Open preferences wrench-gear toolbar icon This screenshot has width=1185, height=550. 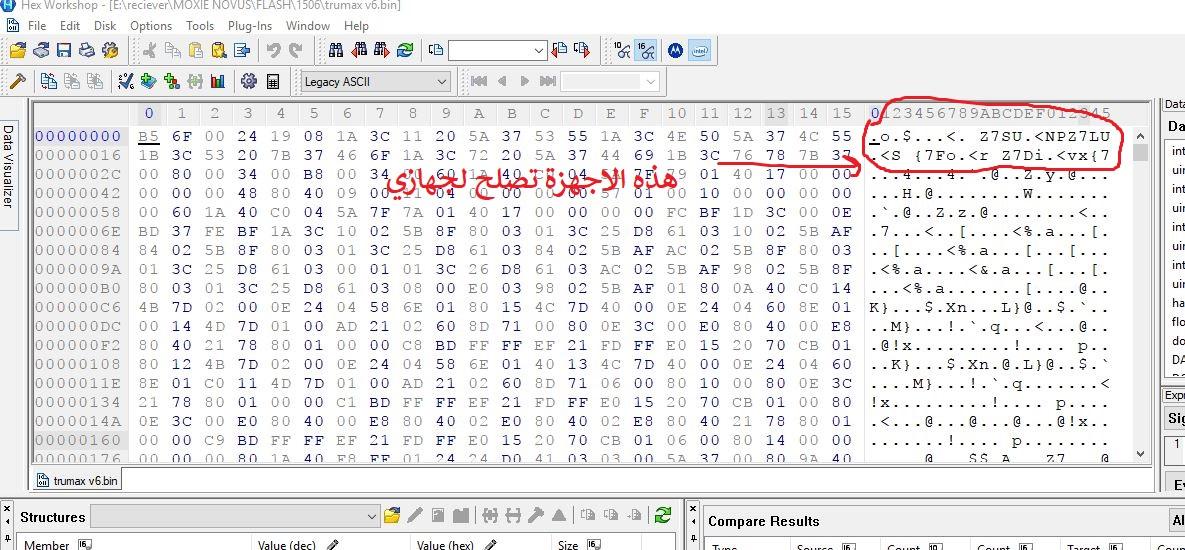coord(110,51)
